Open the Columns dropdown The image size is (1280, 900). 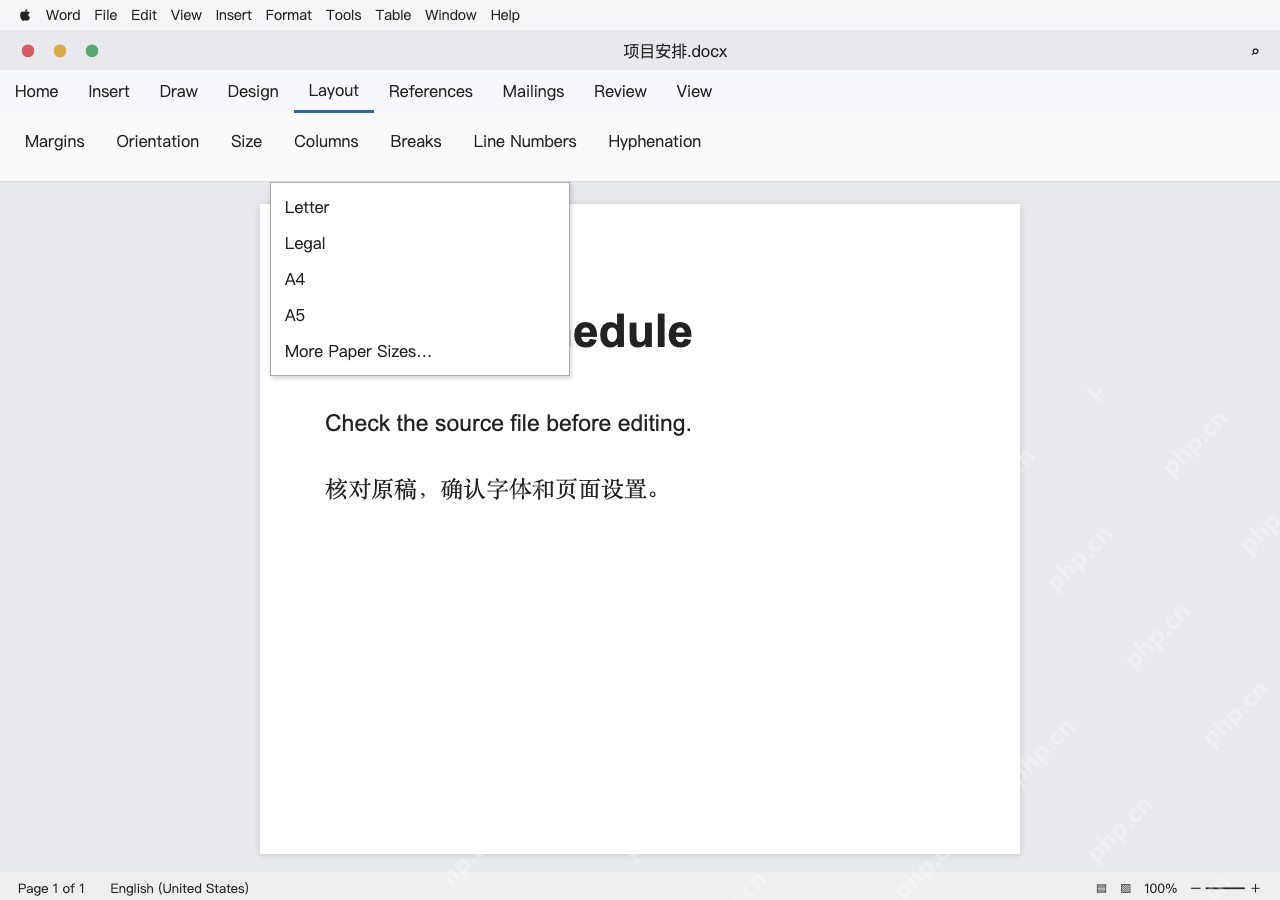(x=326, y=141)
